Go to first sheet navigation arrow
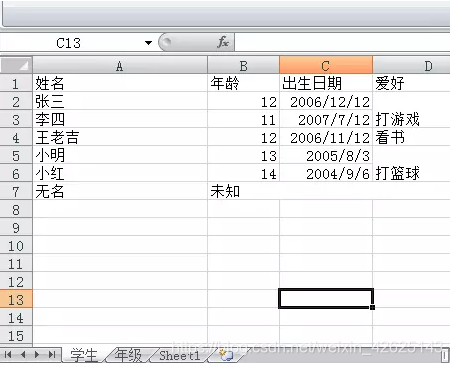 click(x=8, y=355)
